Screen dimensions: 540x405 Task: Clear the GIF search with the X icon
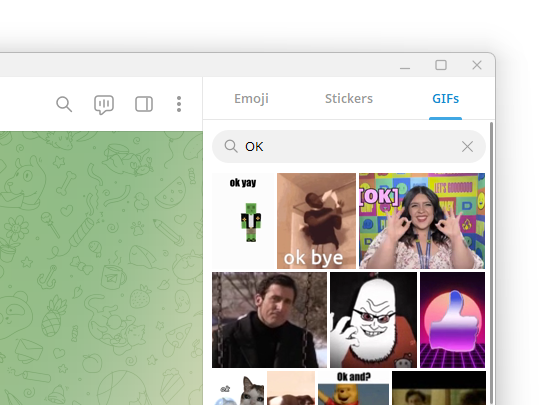point(467,146)
